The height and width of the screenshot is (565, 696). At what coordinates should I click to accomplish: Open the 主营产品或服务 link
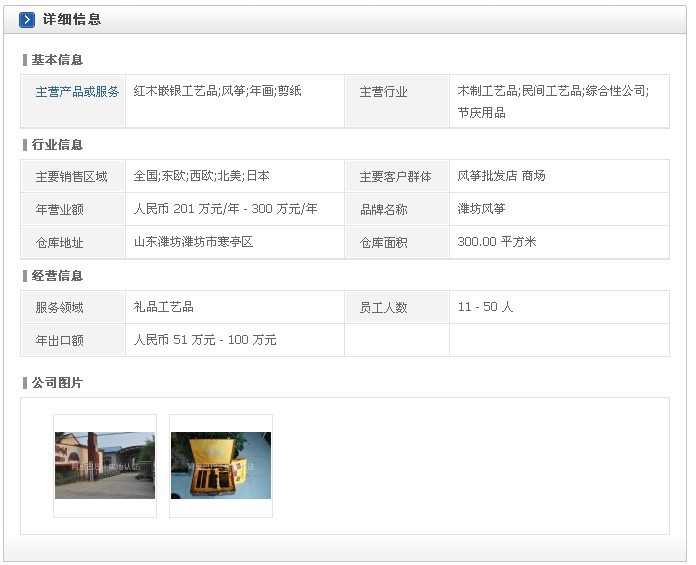77,91
